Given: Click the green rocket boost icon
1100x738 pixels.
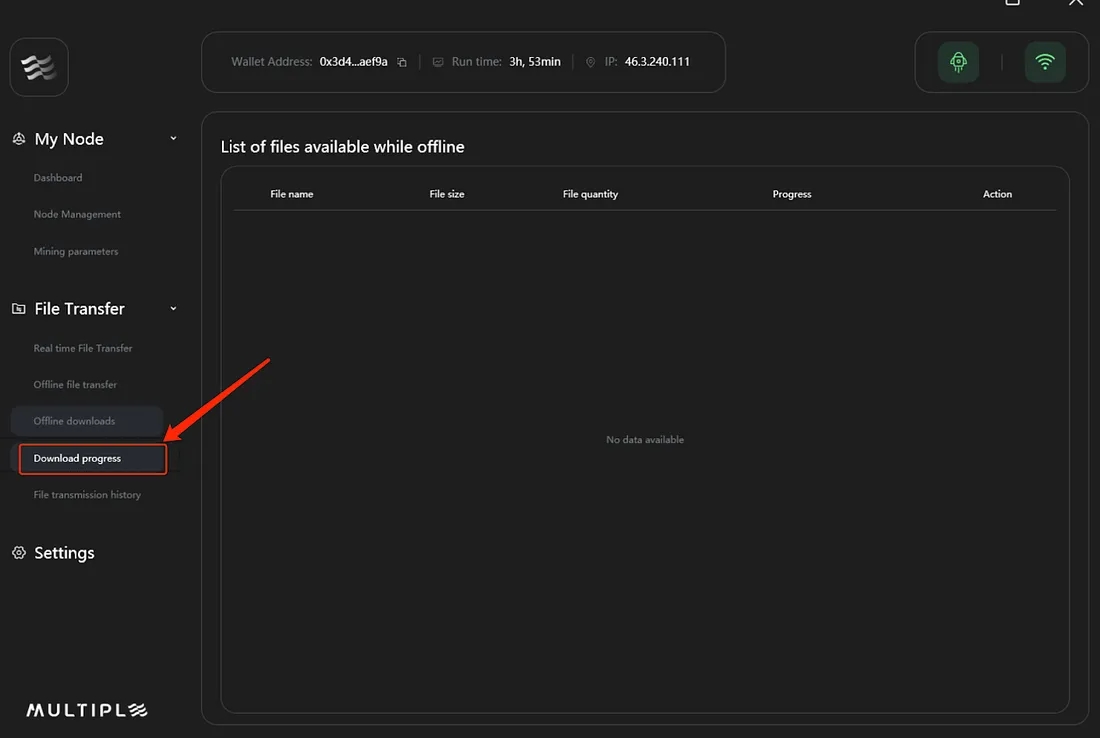Looking at the screenshot, I should pyautogui.click(x=958, y=62).
